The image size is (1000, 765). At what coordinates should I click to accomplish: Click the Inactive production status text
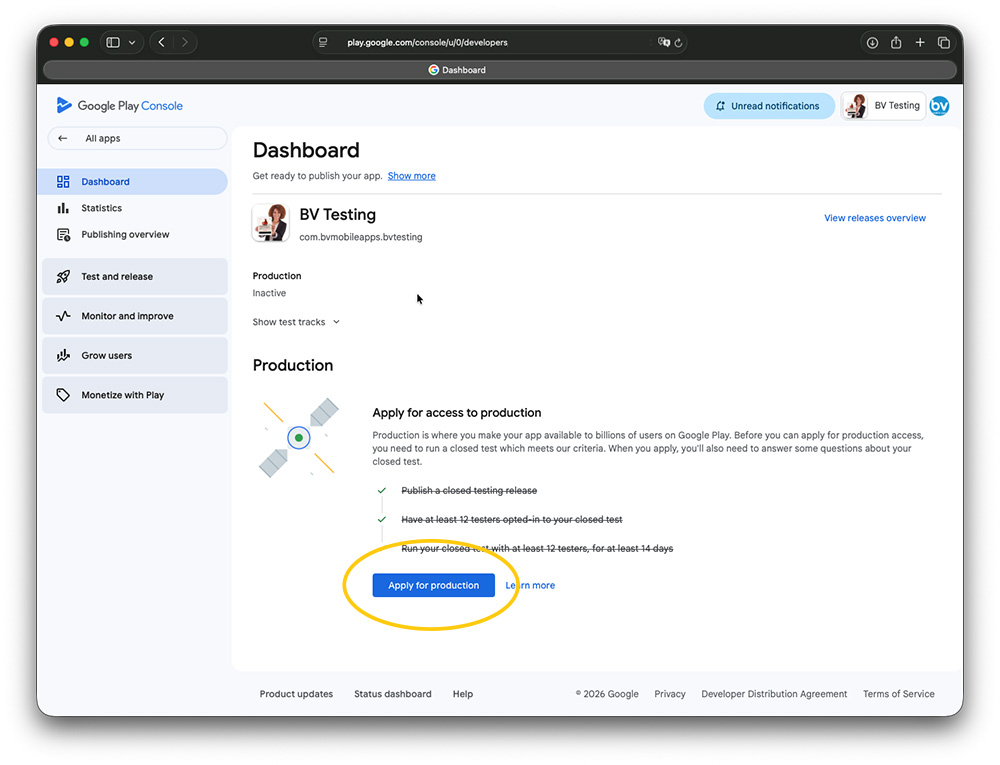tap(269, 293)
